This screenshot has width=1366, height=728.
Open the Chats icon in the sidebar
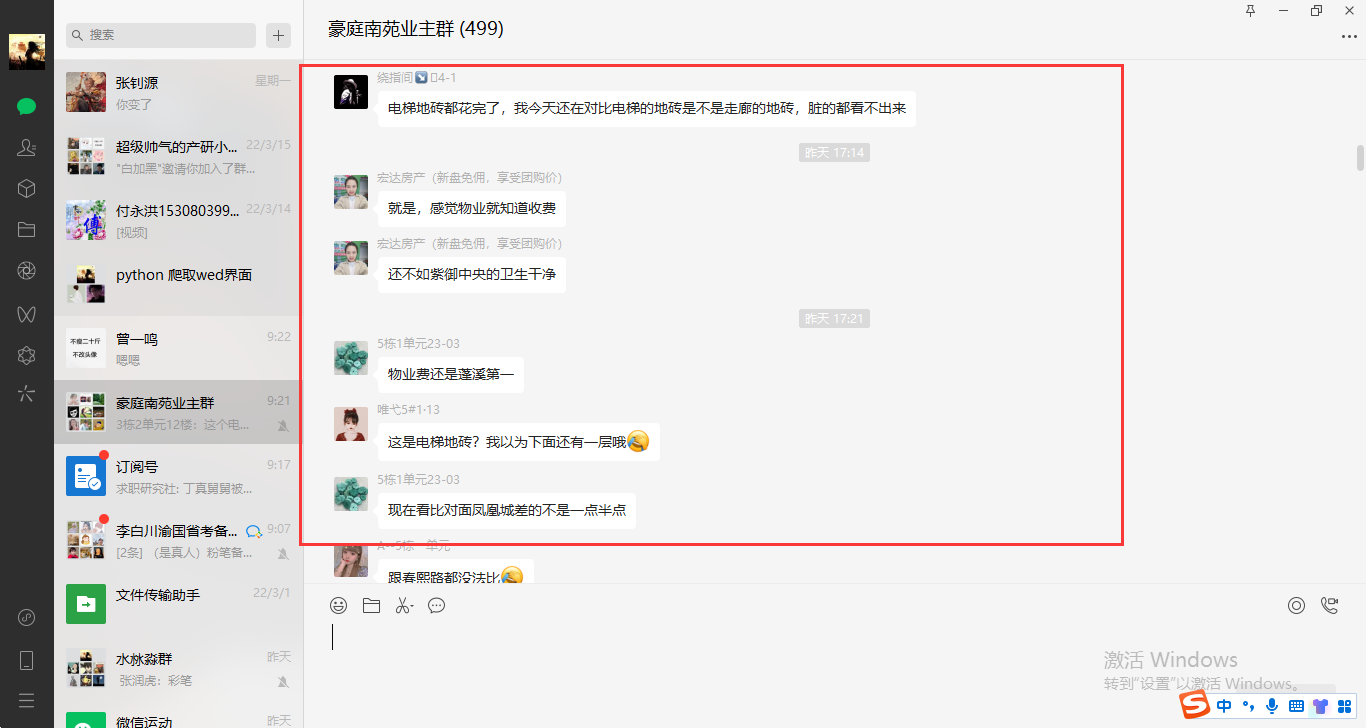point(26,106)
